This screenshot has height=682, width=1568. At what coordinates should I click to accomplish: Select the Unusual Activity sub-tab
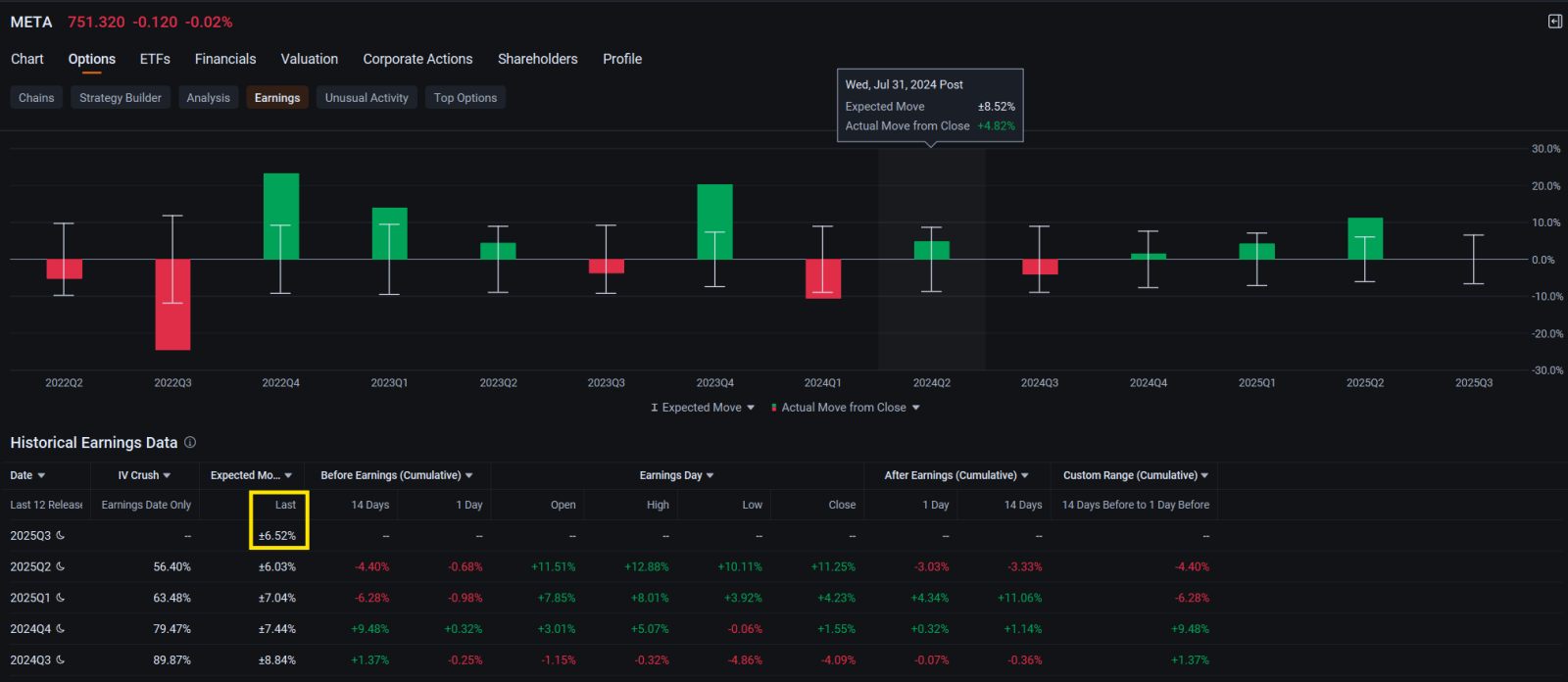367,98
